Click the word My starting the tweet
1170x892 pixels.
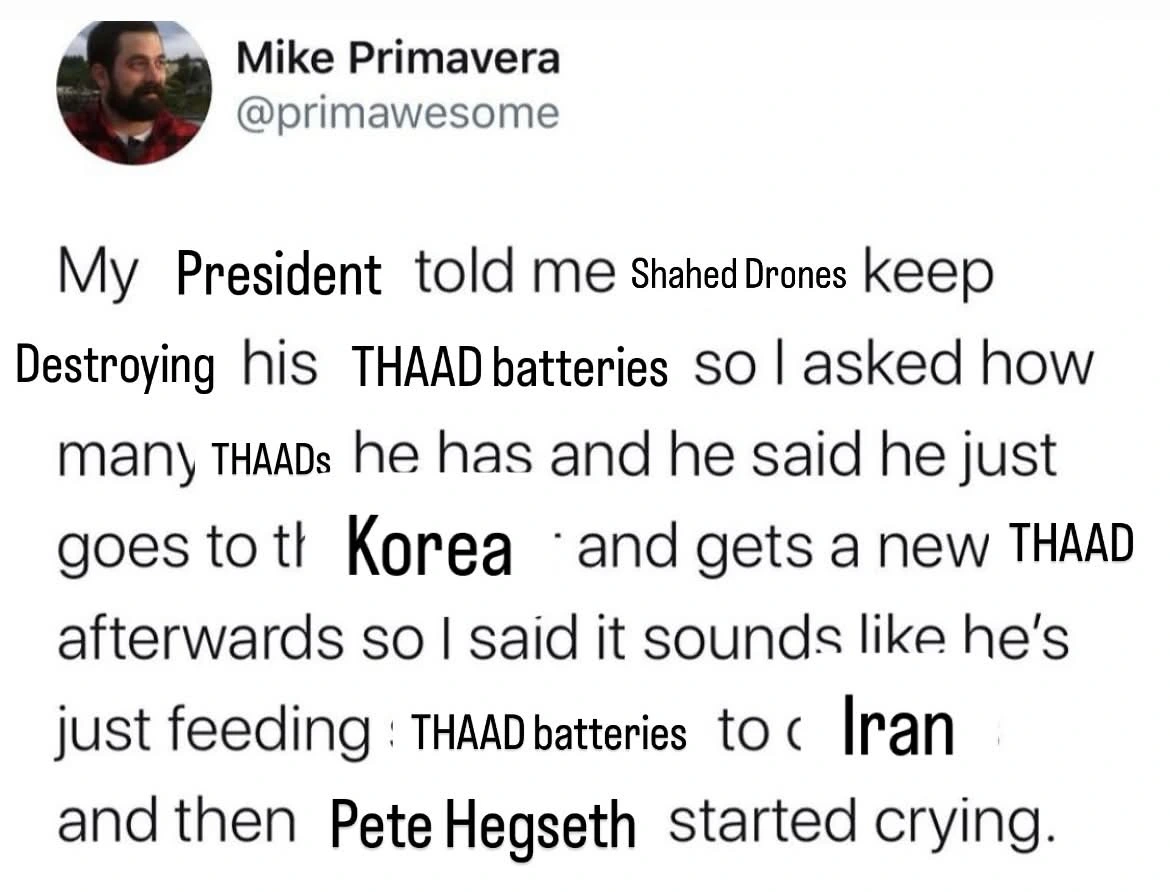[x=96, y=274]
